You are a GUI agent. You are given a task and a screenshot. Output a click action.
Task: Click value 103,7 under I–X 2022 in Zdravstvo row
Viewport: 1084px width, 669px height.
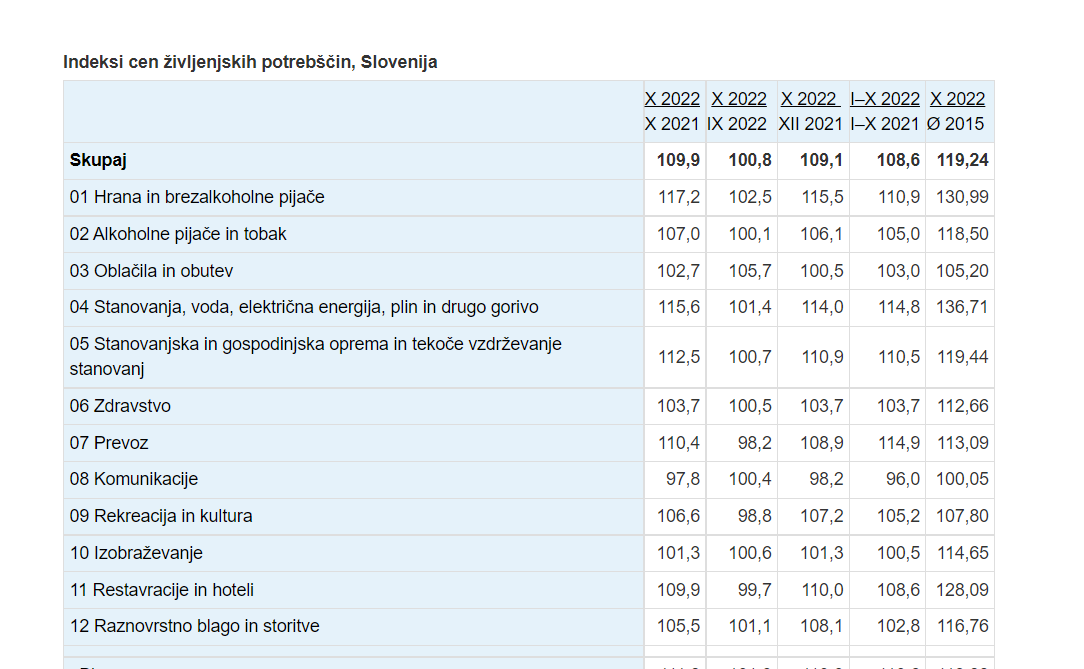(898, 406)
